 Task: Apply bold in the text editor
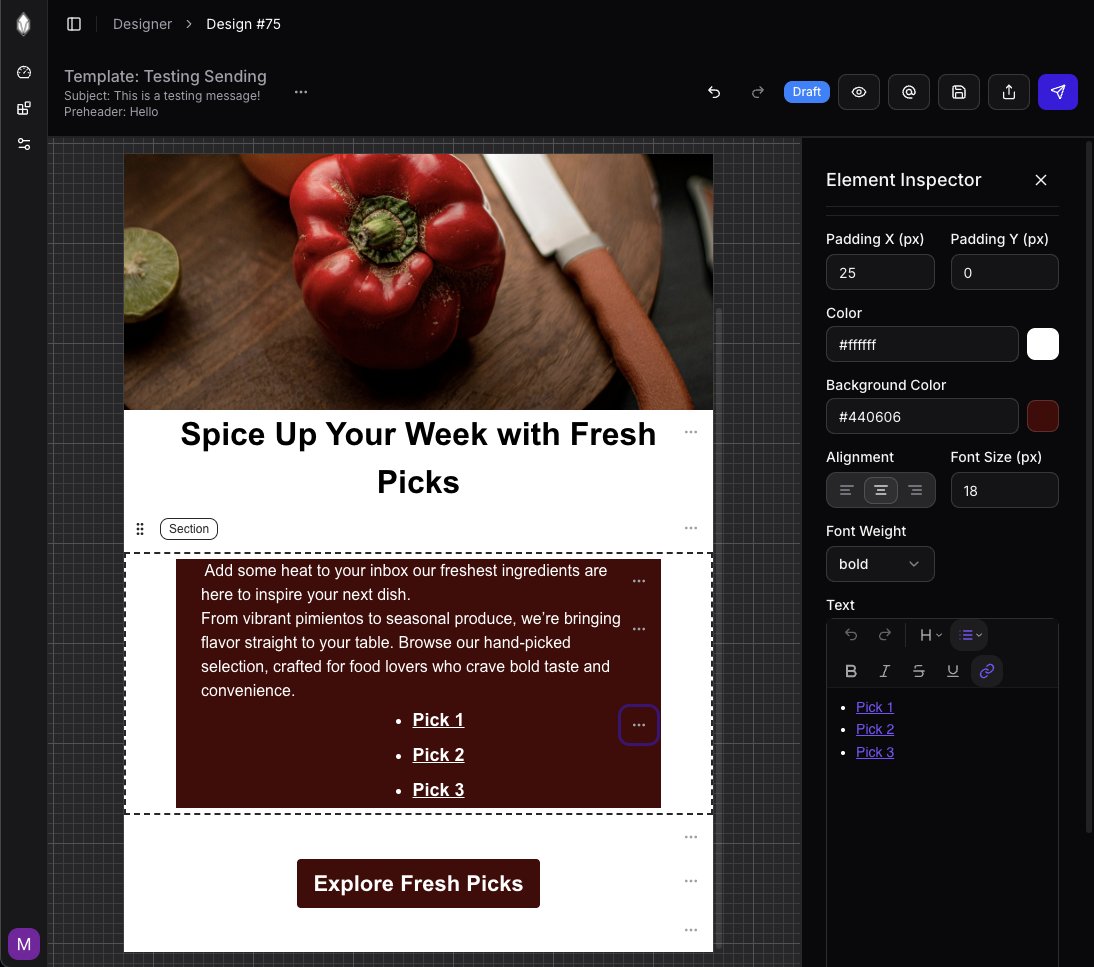point(851,671)
